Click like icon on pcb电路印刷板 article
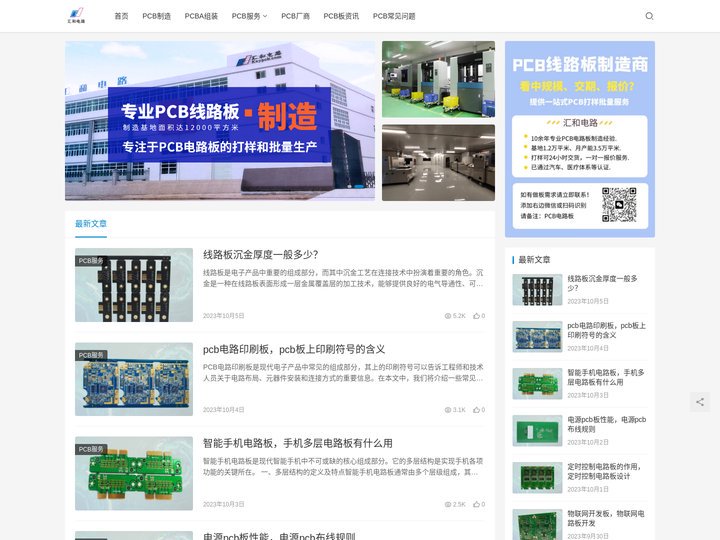 point(477,410)
